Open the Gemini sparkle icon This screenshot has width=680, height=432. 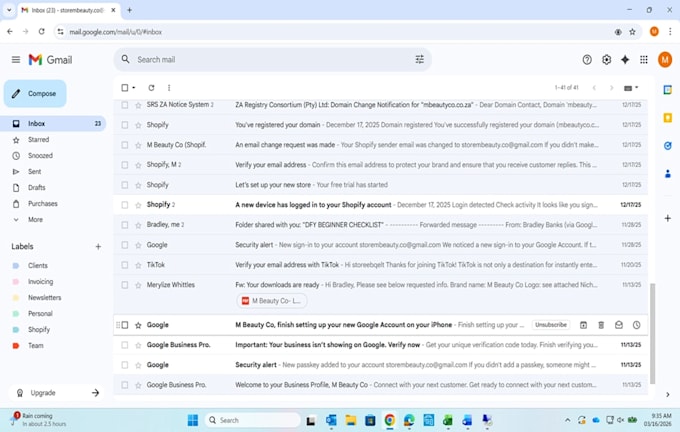625,59
